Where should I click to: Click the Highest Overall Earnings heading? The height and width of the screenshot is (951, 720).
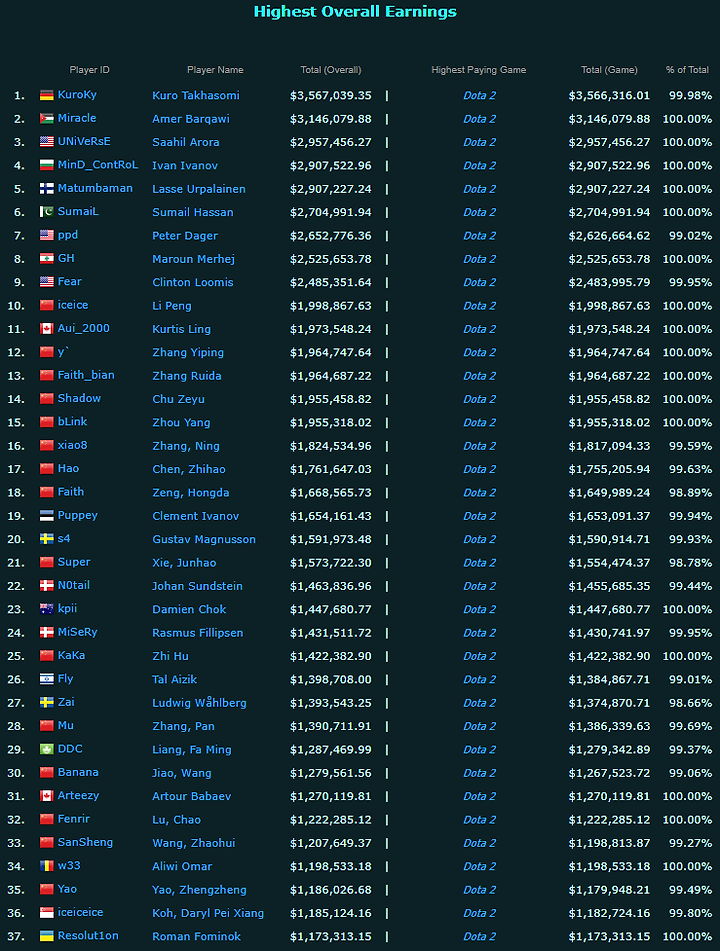355,12
